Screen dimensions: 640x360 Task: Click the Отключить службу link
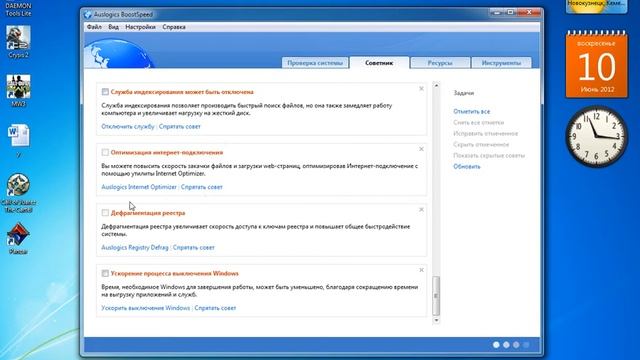(x=128, y=127)
